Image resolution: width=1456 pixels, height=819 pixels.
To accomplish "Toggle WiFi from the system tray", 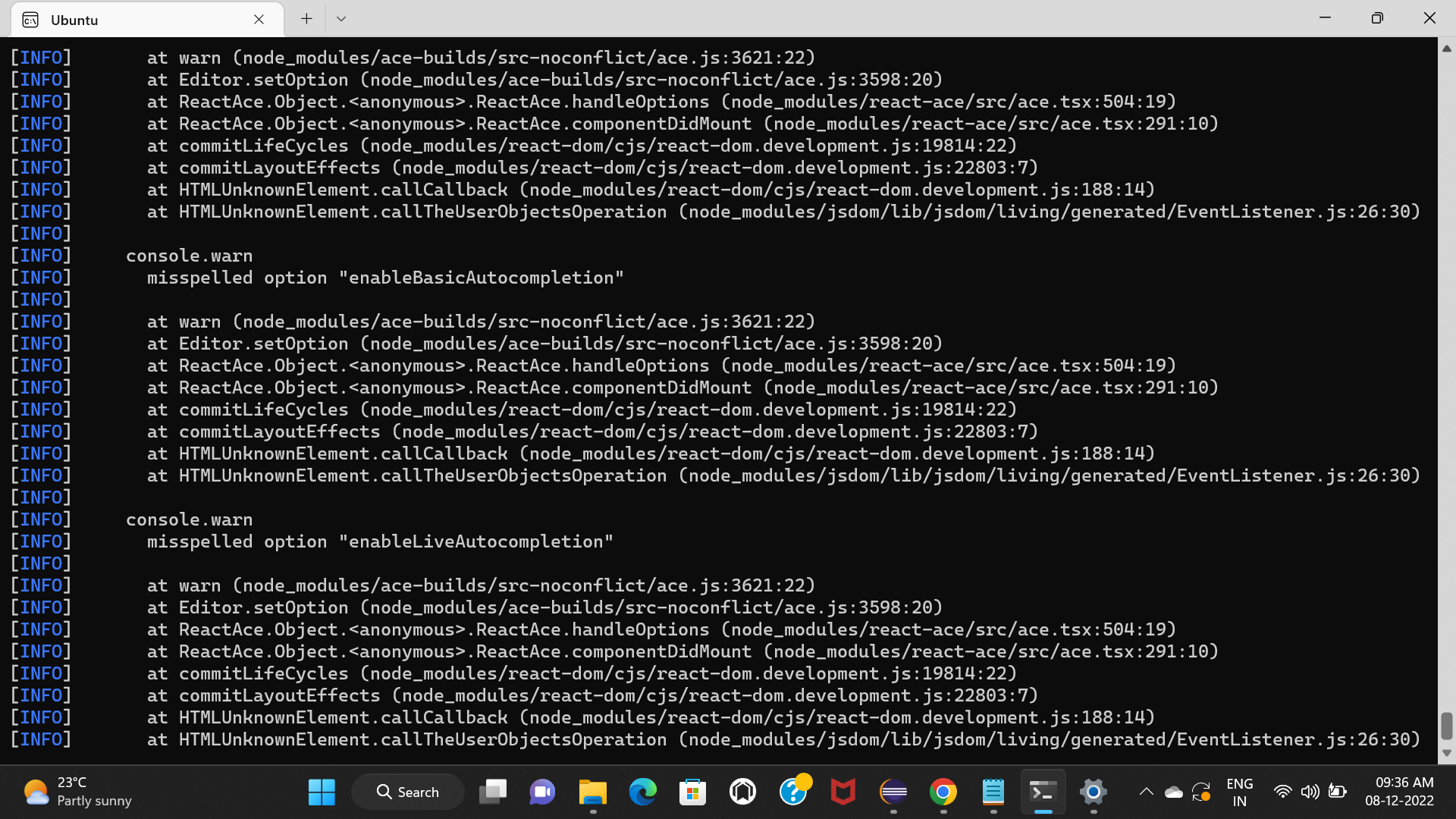I will 1283,792.
